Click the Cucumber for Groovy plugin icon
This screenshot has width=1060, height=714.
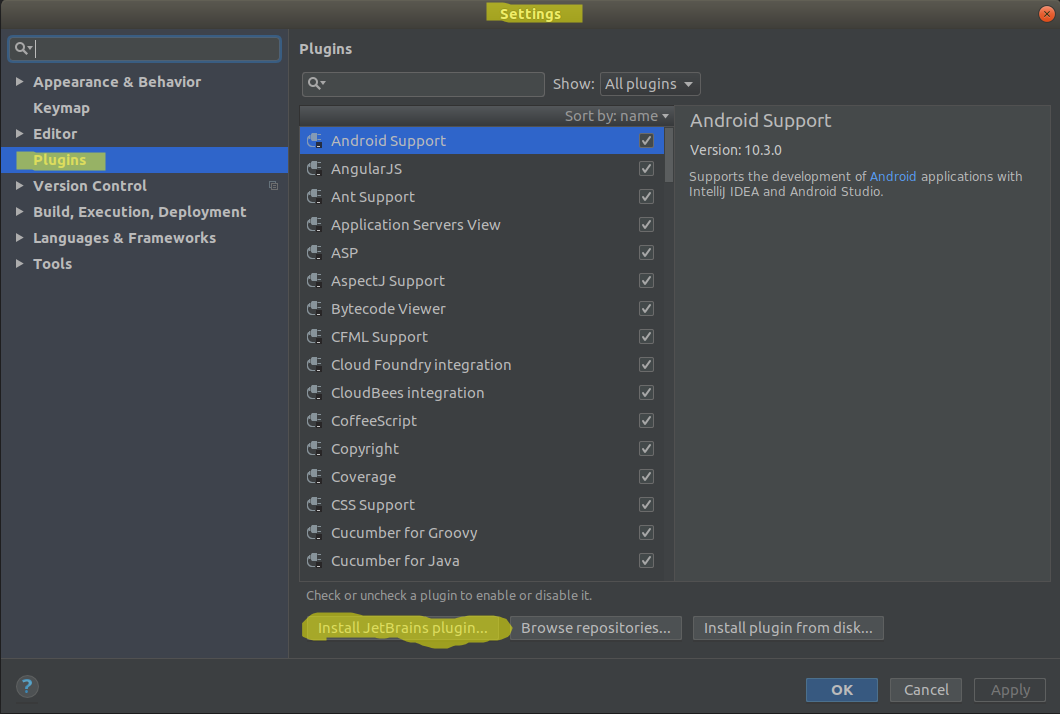(x=314, y=533)
